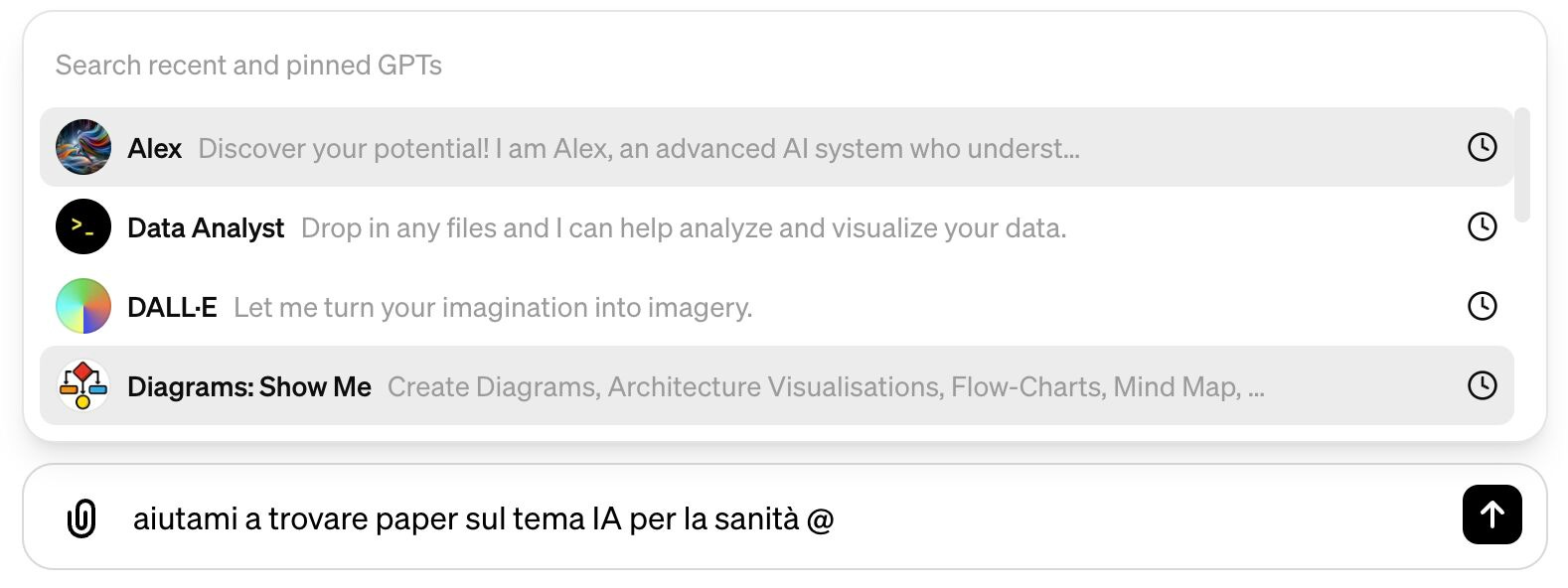
Task: Pick Diagrams: Show Me from the list
Action: (x=249, y=386)
